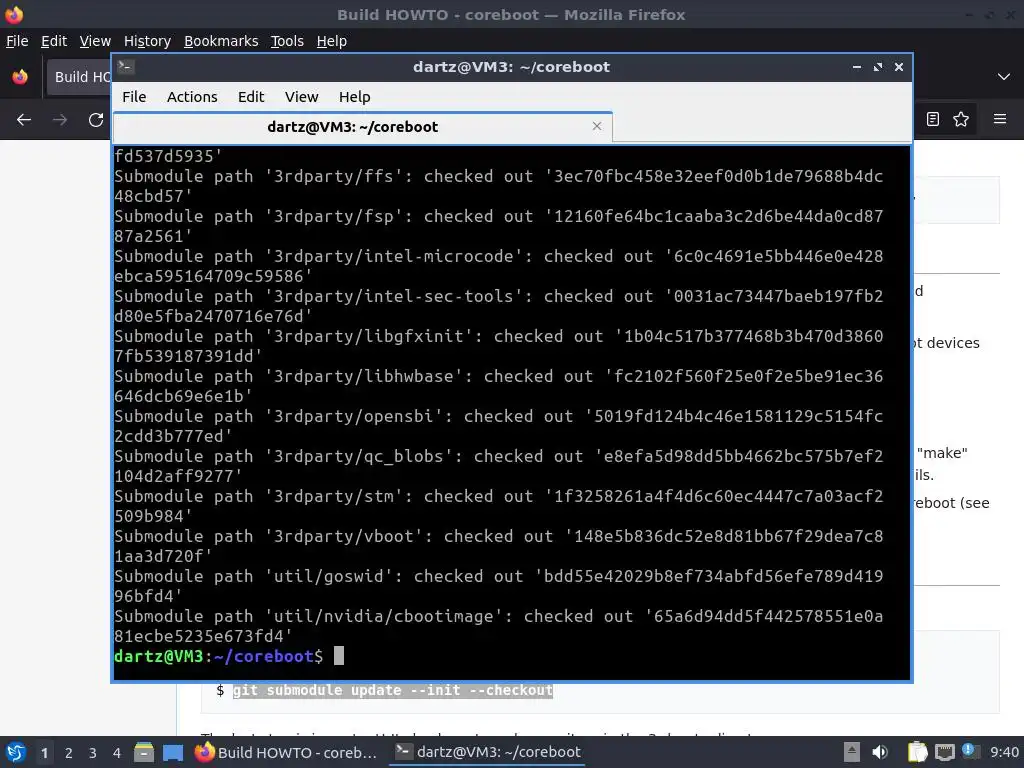The image size is (1024, 768).
Task: Maximize the terminal window
Action: point(878,67)
